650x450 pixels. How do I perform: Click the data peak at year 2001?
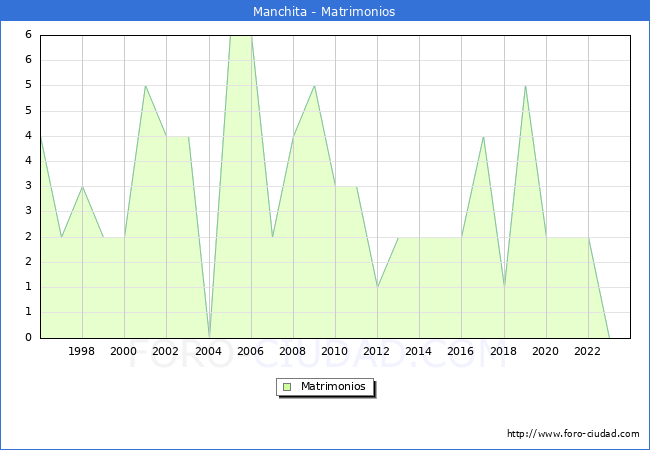click(x=146, y=86)
